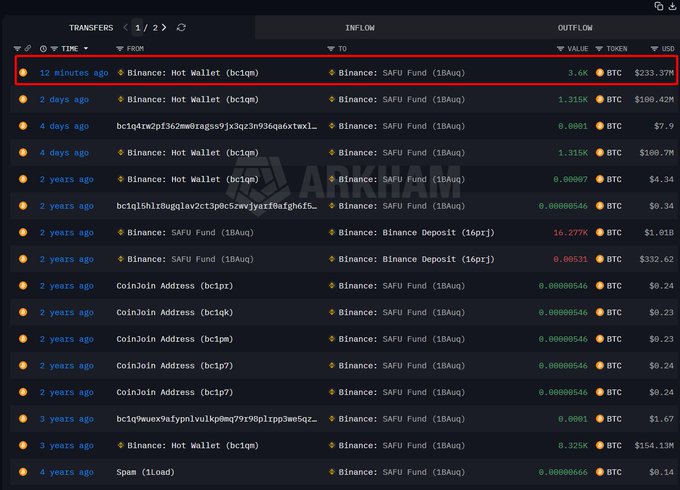Switch to the OUTFLOW tab
Screen dimensions: 680x490
click(x=574, y=28)
